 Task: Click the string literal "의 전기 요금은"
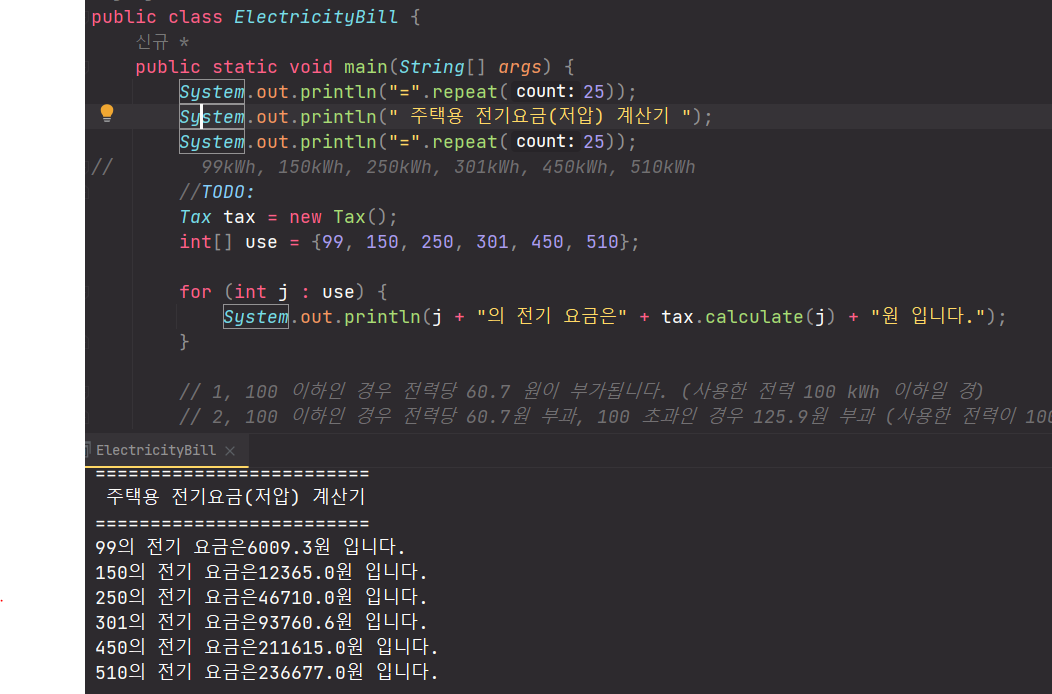(x=551, y=317)
